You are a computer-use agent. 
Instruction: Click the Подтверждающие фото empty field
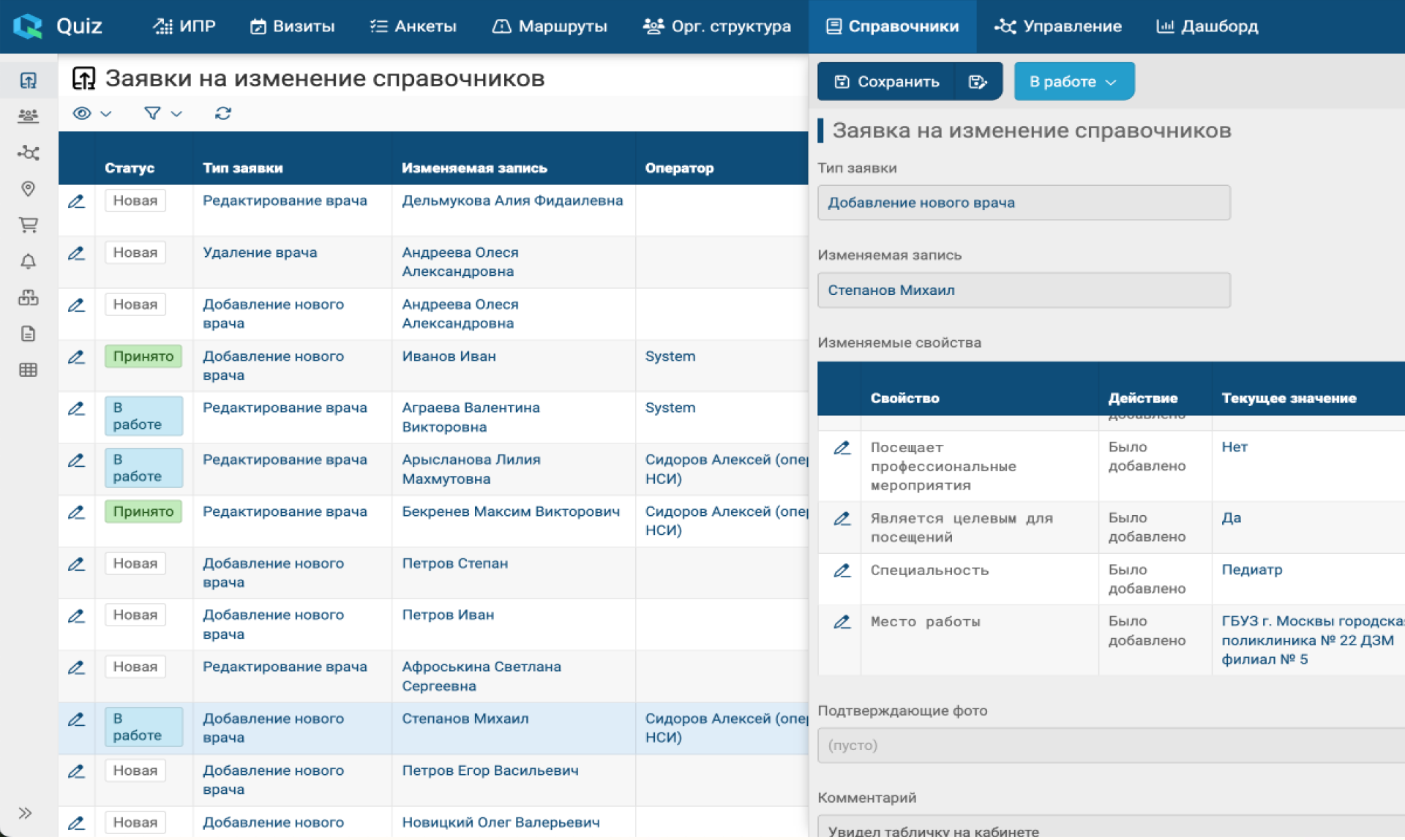click(x=1110, y=746)
